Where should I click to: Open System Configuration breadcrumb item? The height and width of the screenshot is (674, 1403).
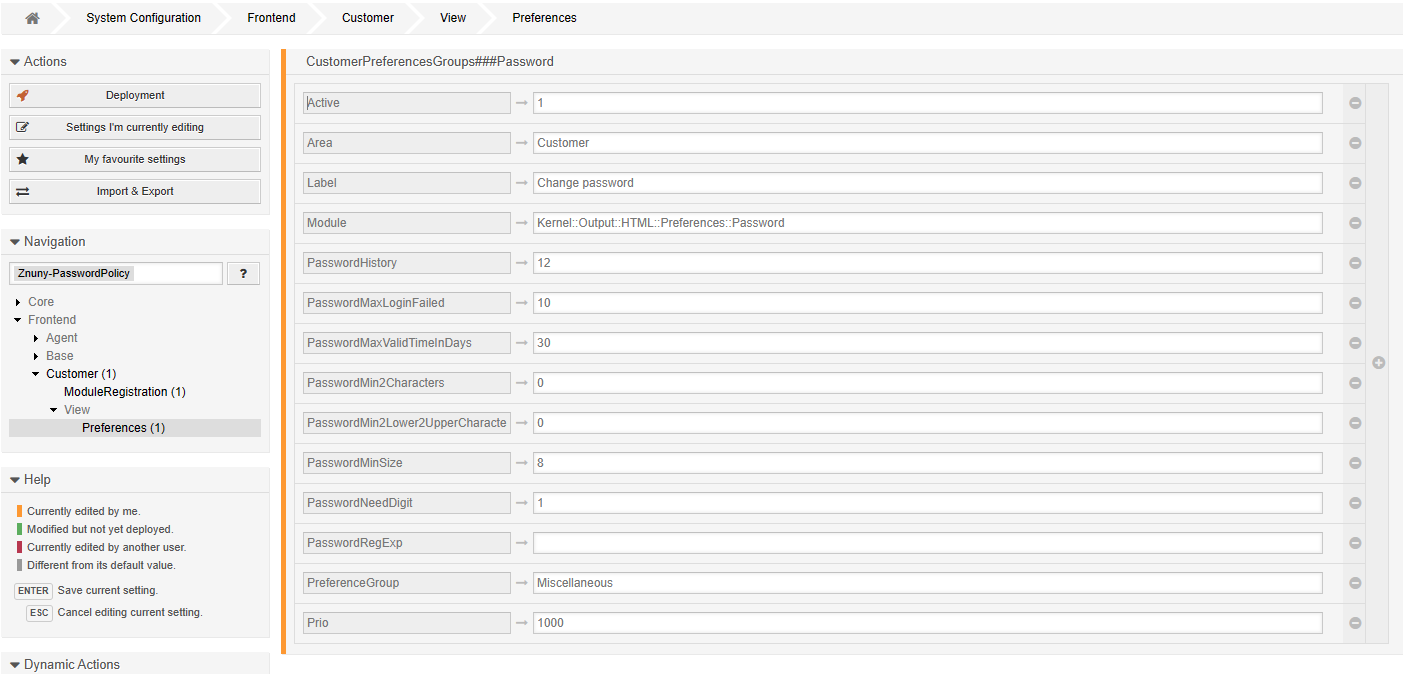pos(143,18)
